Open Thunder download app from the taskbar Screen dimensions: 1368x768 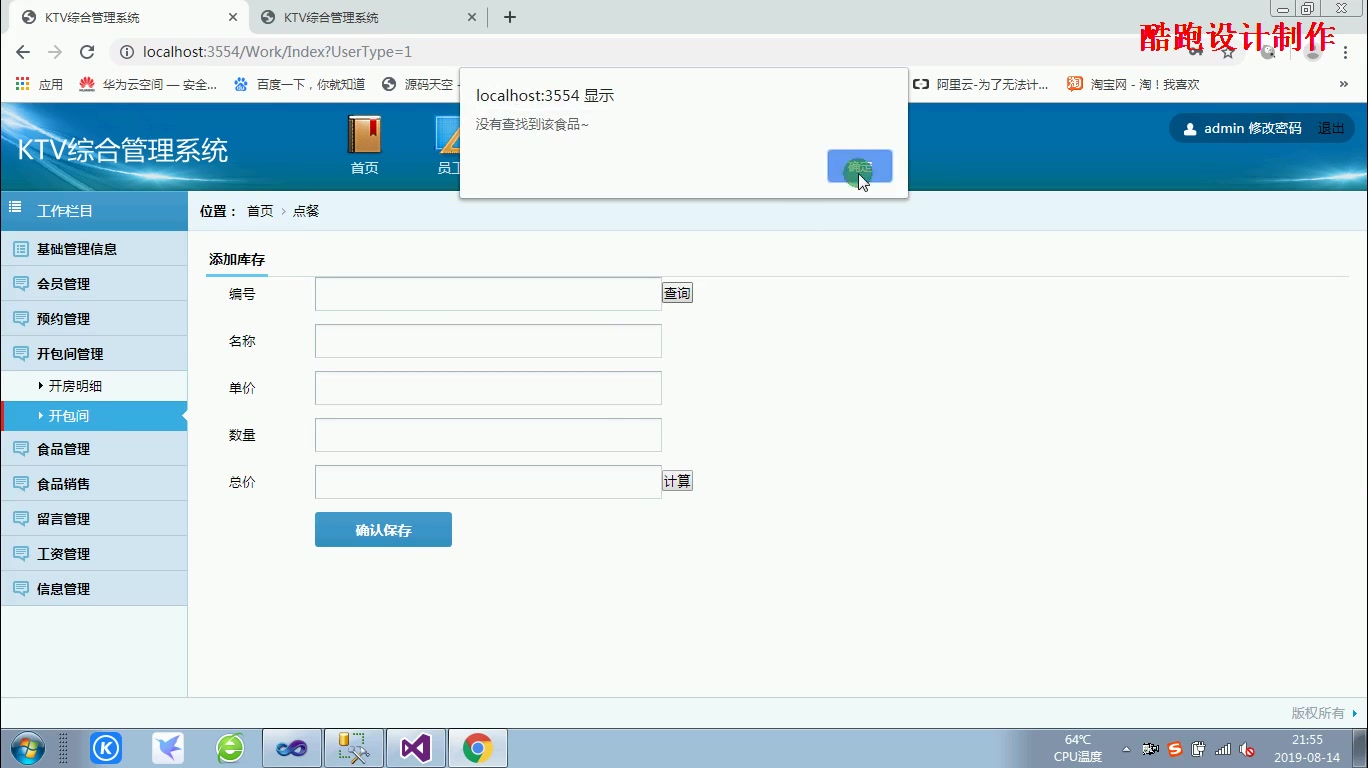pyautogui.click(x=167, y=747)
